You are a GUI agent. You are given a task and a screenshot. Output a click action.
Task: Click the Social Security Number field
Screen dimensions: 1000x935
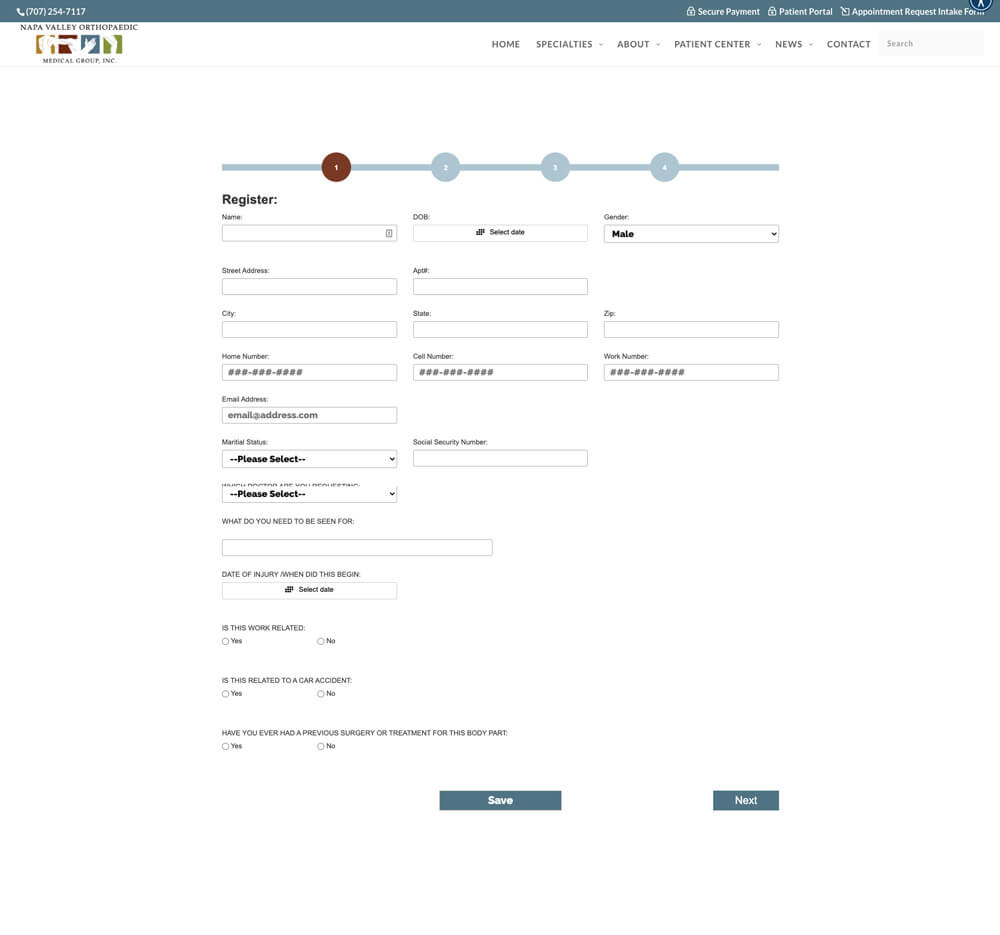point(500,458)
